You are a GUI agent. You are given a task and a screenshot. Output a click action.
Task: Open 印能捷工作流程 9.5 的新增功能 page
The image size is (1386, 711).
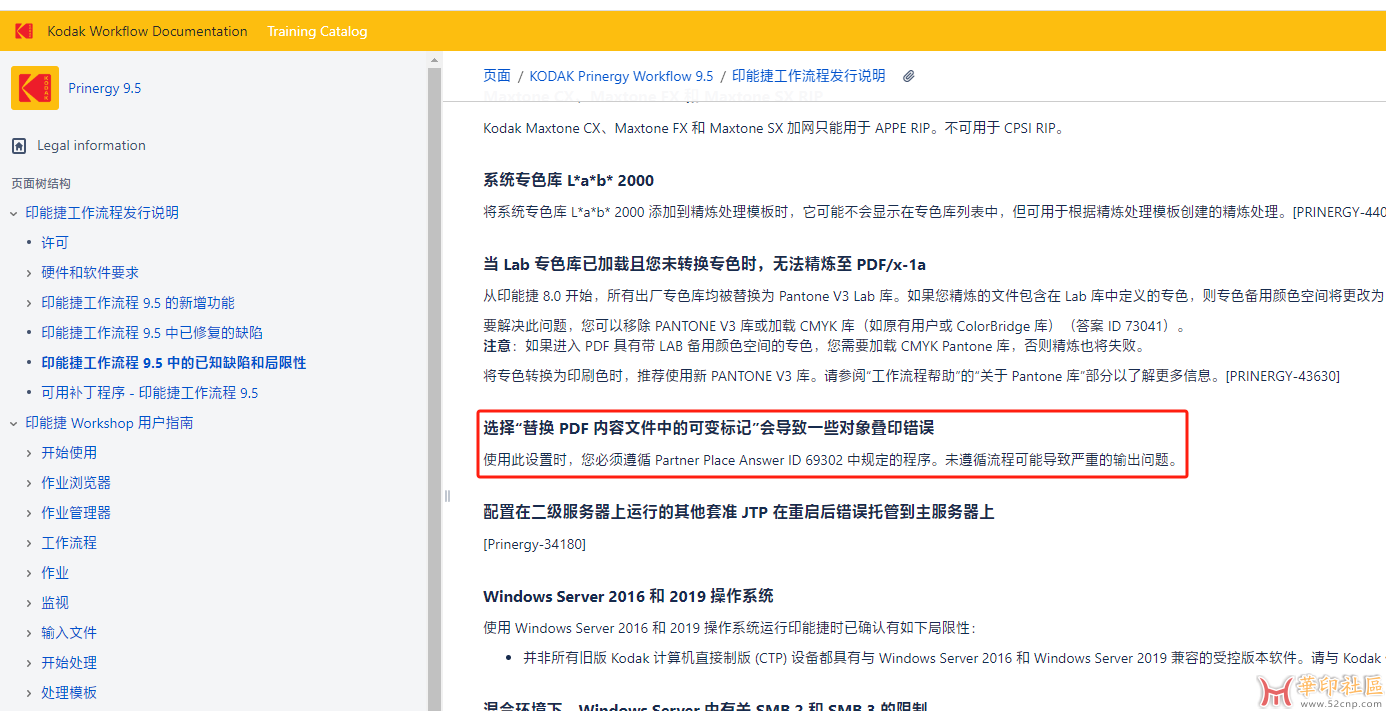pyautogui.click(x=138, y=303)
